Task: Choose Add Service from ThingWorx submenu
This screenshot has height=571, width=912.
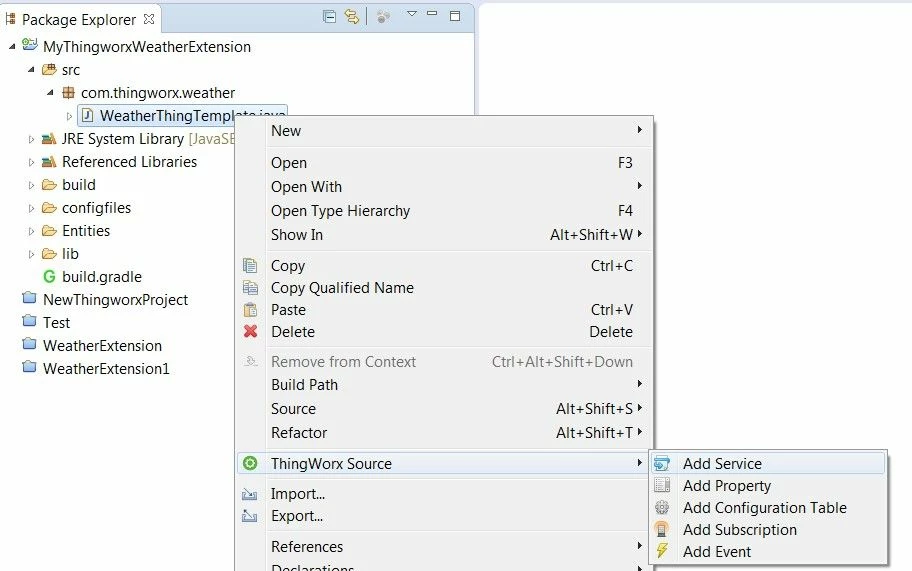Action: (768, 463)
